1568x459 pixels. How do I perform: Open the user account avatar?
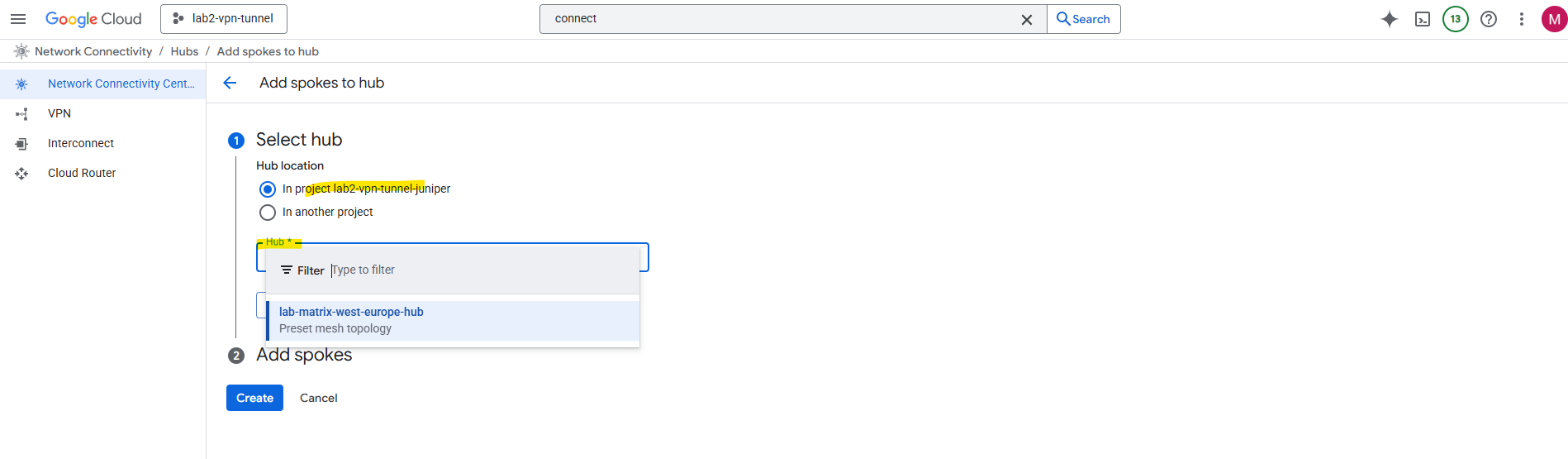click(1554, 19)
